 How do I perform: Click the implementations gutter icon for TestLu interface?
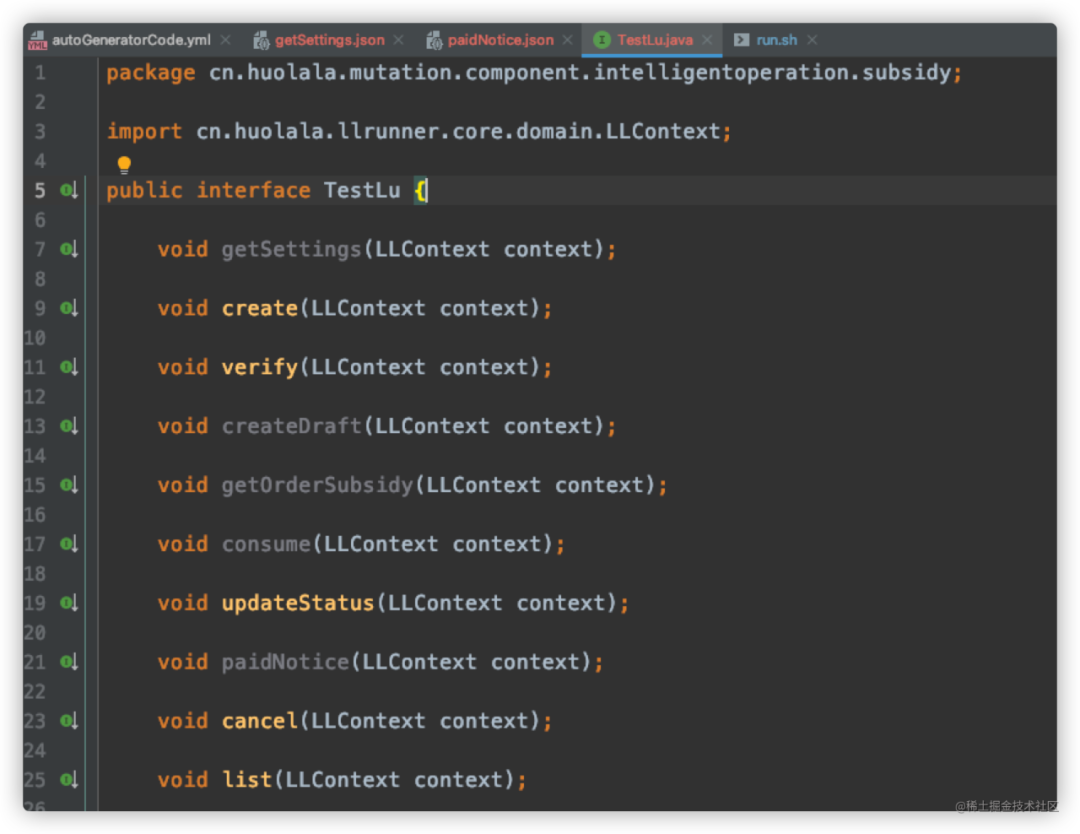click(x=69, y=190)
